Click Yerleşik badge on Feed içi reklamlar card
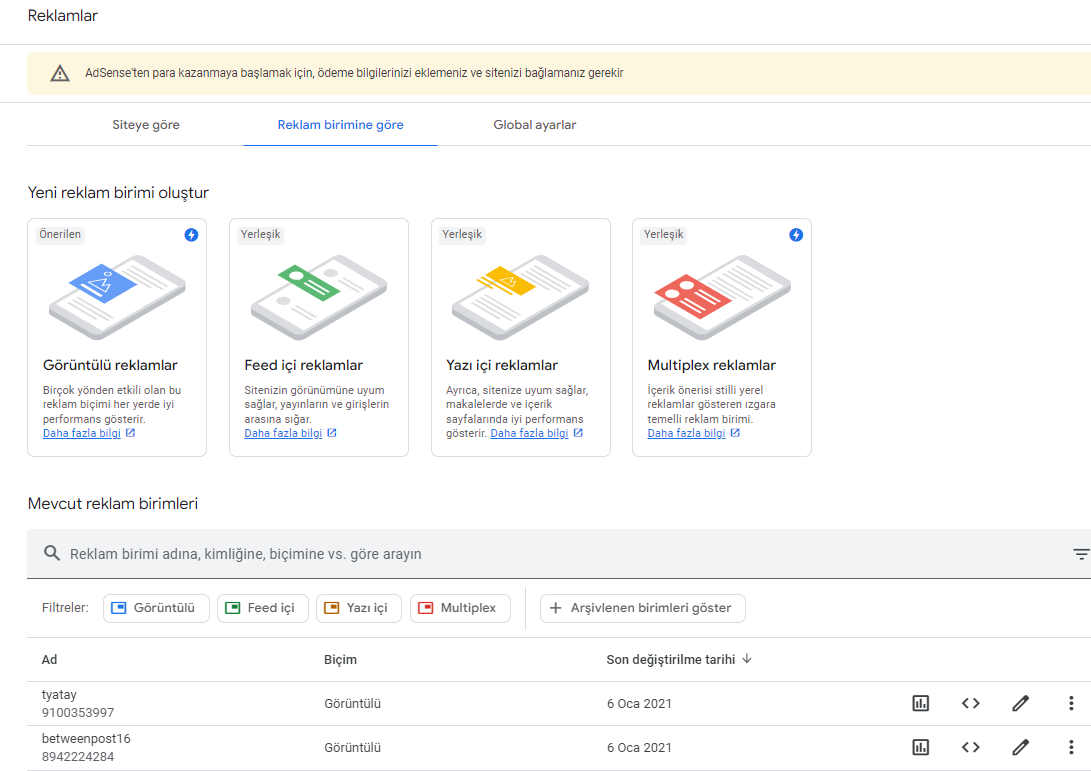Viewport: 1091px width, 771px height. [261, 235]
